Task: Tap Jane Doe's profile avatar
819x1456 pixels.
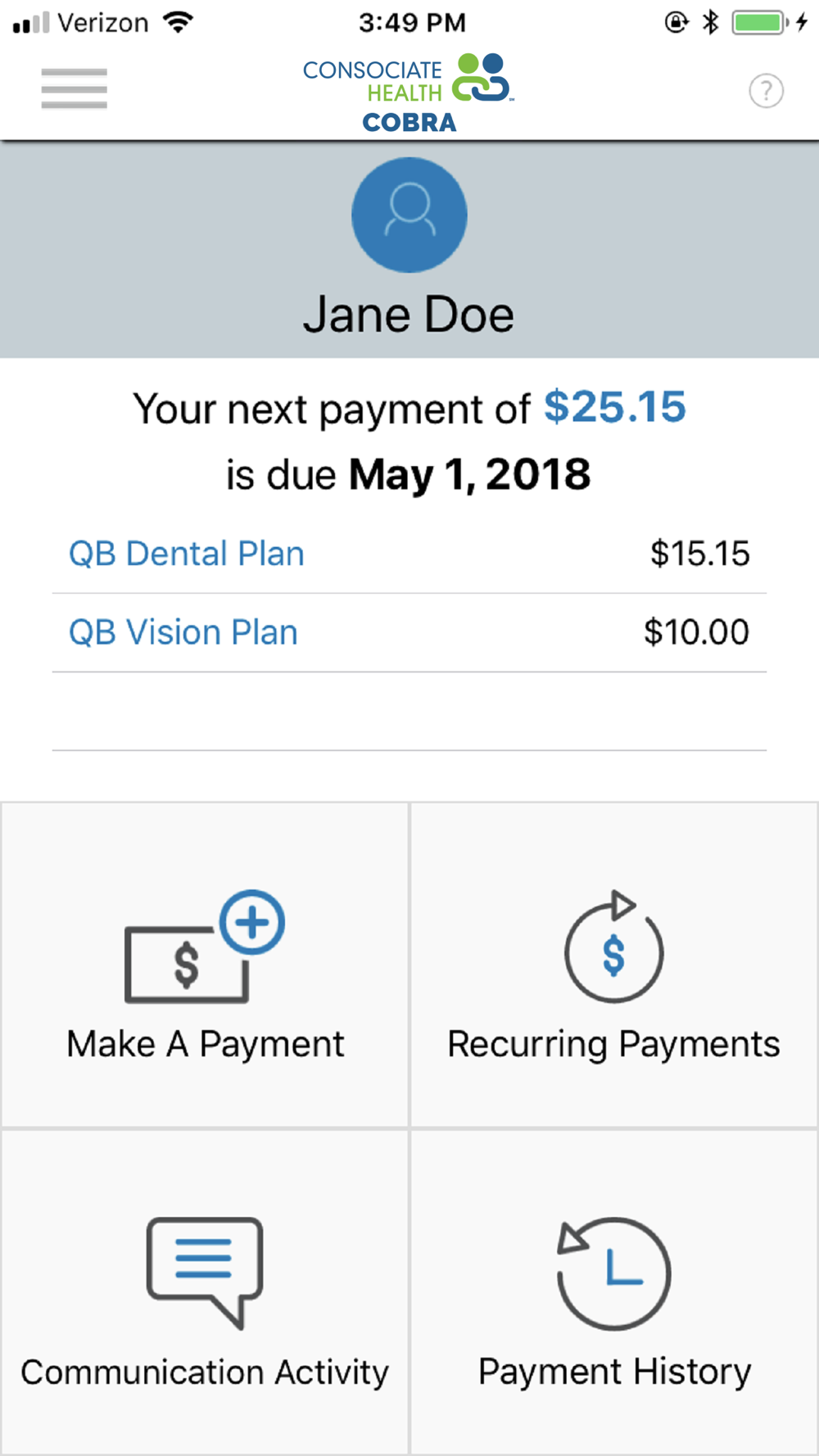Action: [409, 215]
